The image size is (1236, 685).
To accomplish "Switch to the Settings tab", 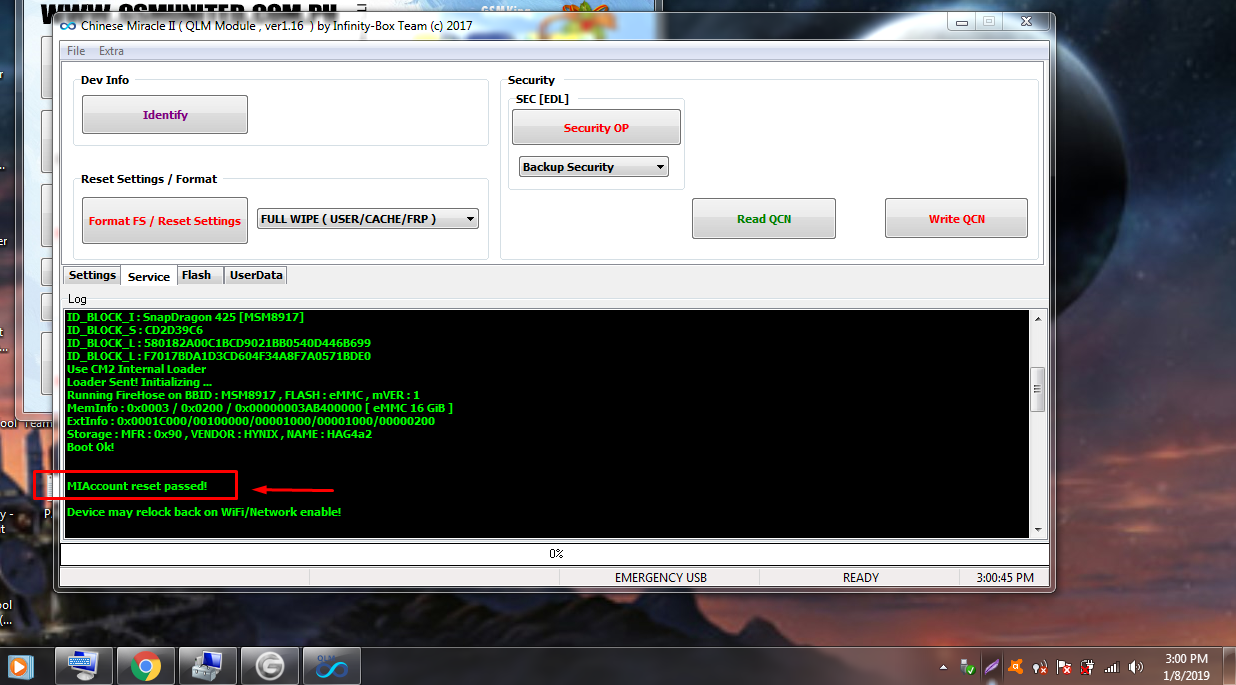I will coord(92,275).
